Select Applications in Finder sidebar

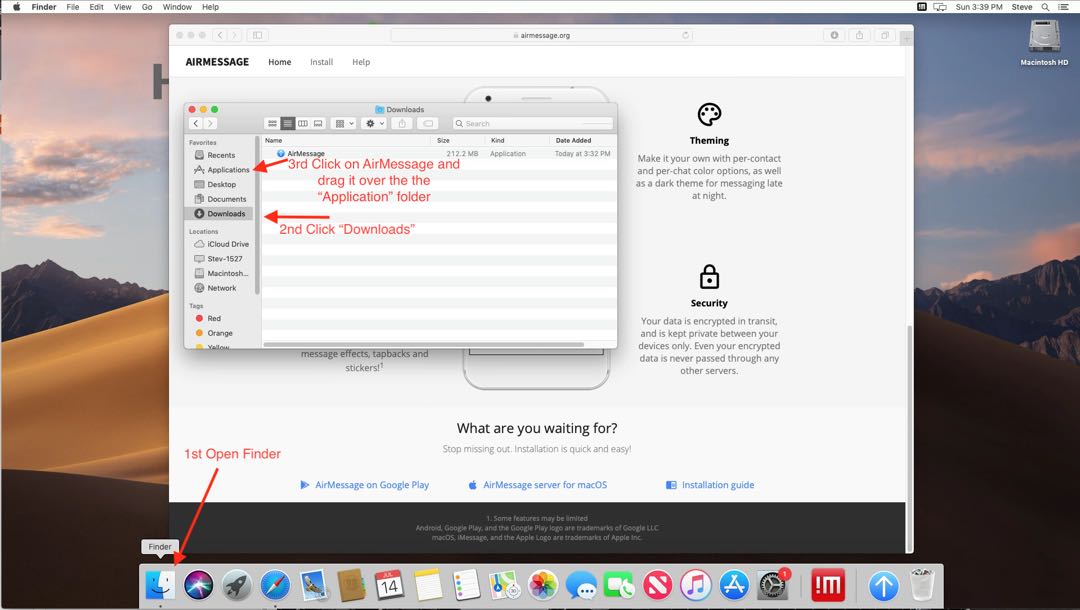tap(220, 169)
